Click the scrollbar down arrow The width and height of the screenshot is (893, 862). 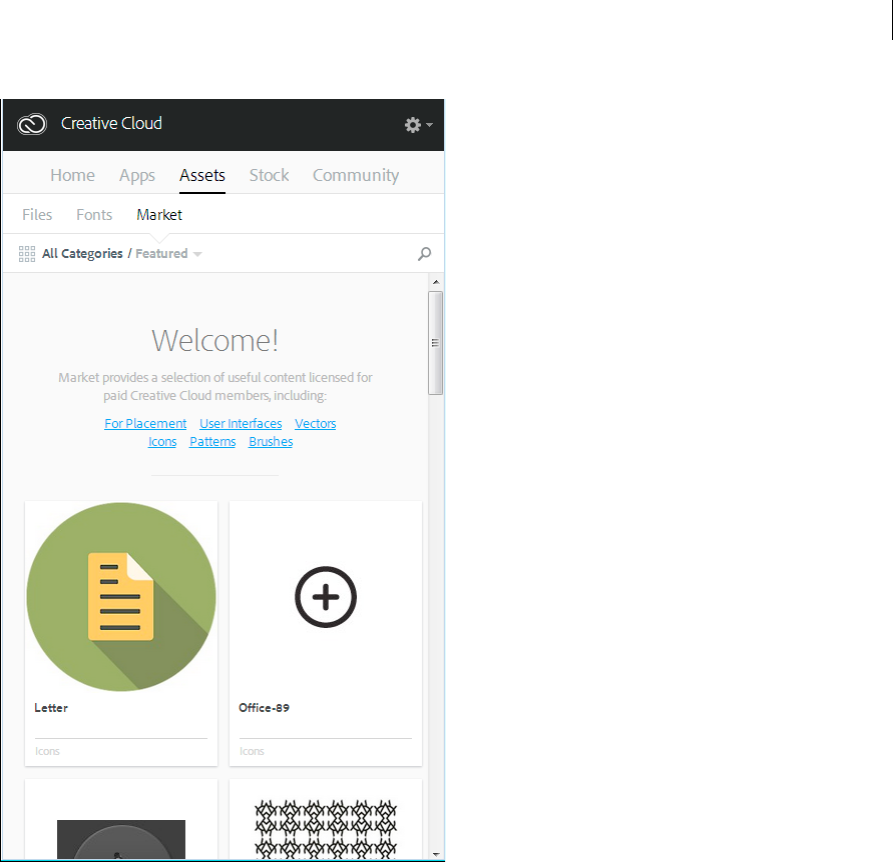click(436, 854)
